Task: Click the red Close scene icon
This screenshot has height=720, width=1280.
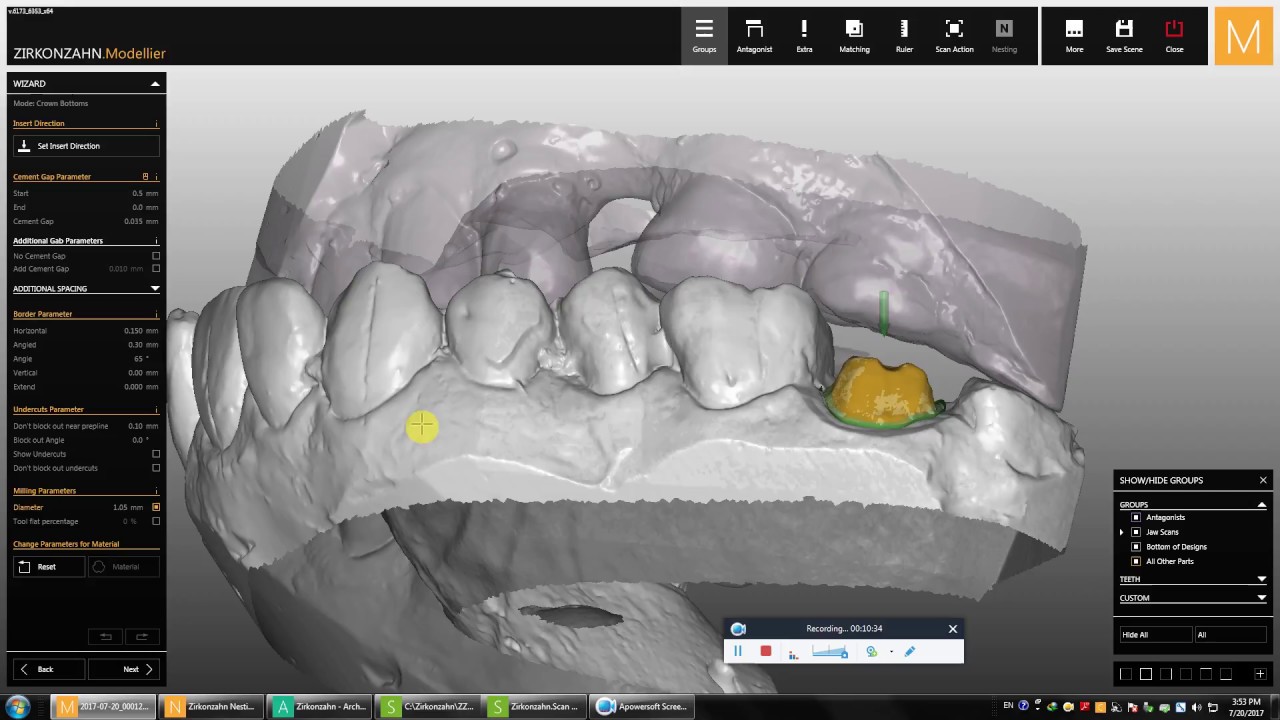Action: pos(1174,36)
